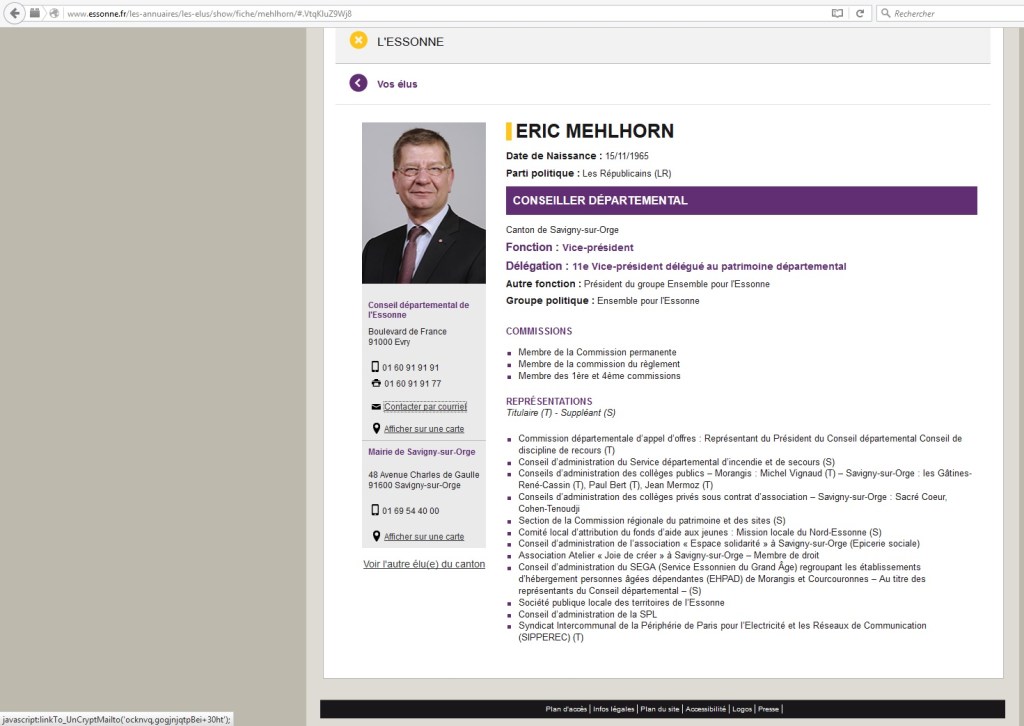Open 'Infos légales' footer link
The width and height of the screenshot is (1024, 726).
click(x=613, y=709)
